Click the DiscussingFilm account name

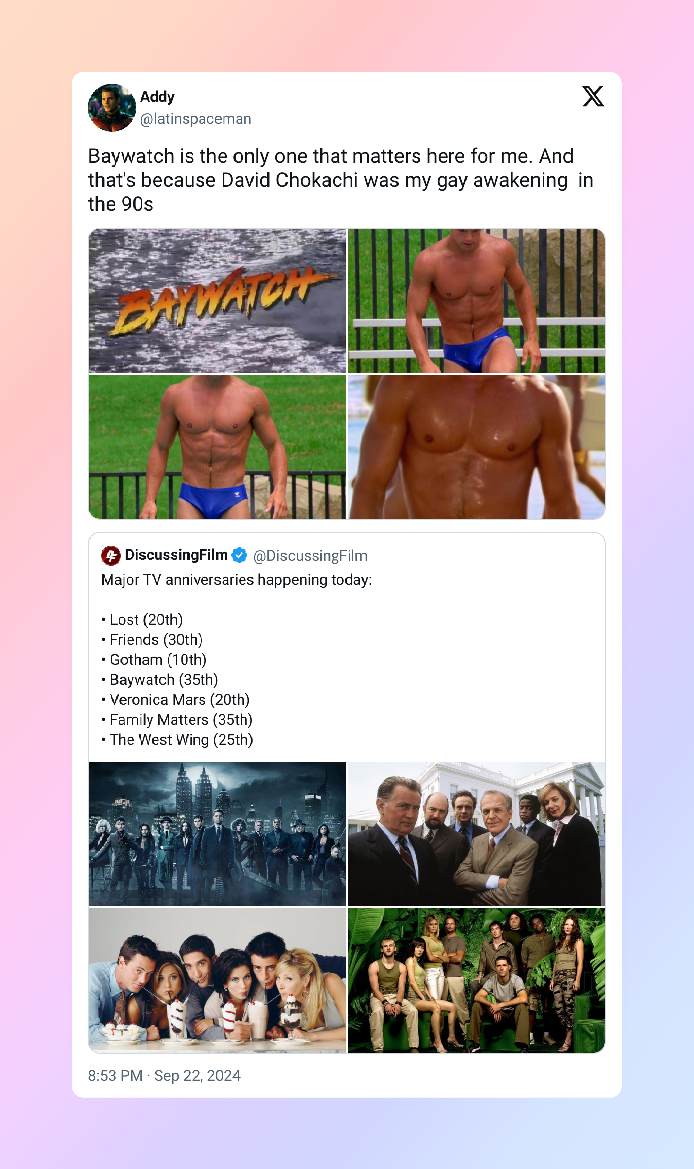(176, 555)
